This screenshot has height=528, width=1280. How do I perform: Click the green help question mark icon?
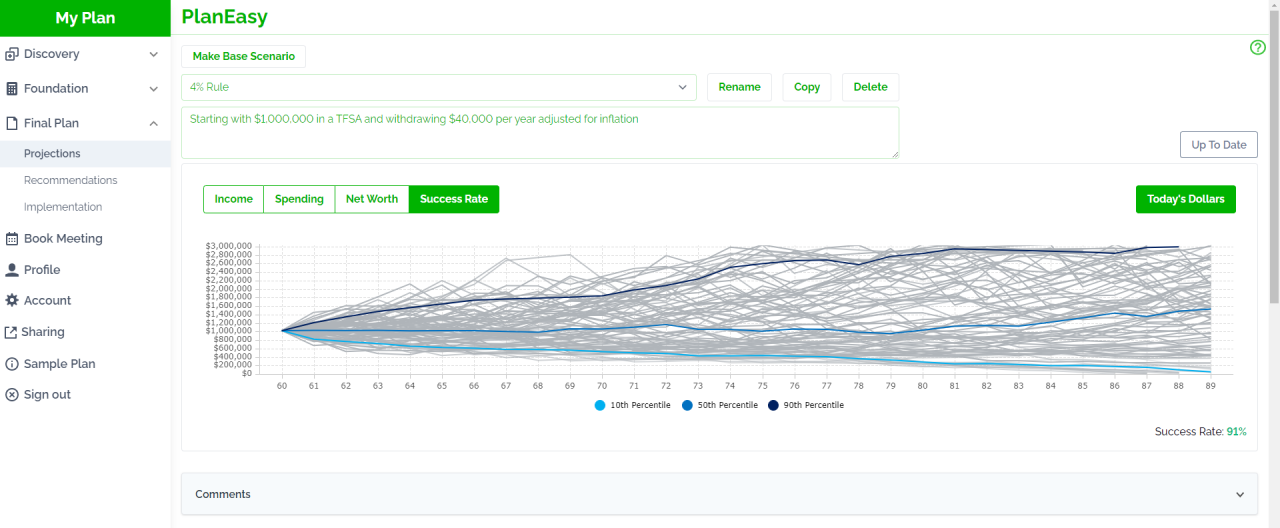pyautogui.click(x=1258, y=48)
